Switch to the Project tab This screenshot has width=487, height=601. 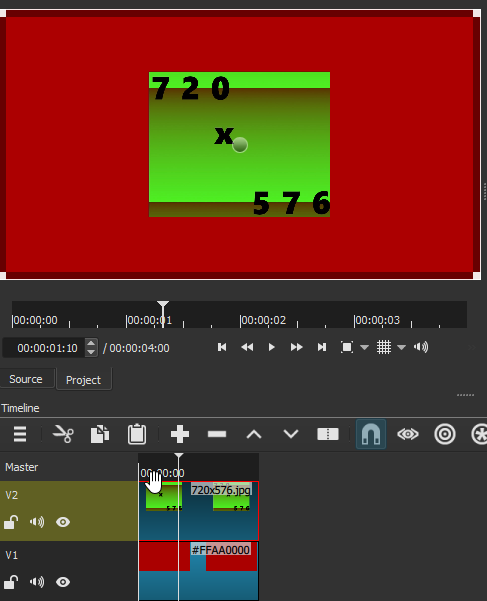pyautogui.click(x=84, y=380)
